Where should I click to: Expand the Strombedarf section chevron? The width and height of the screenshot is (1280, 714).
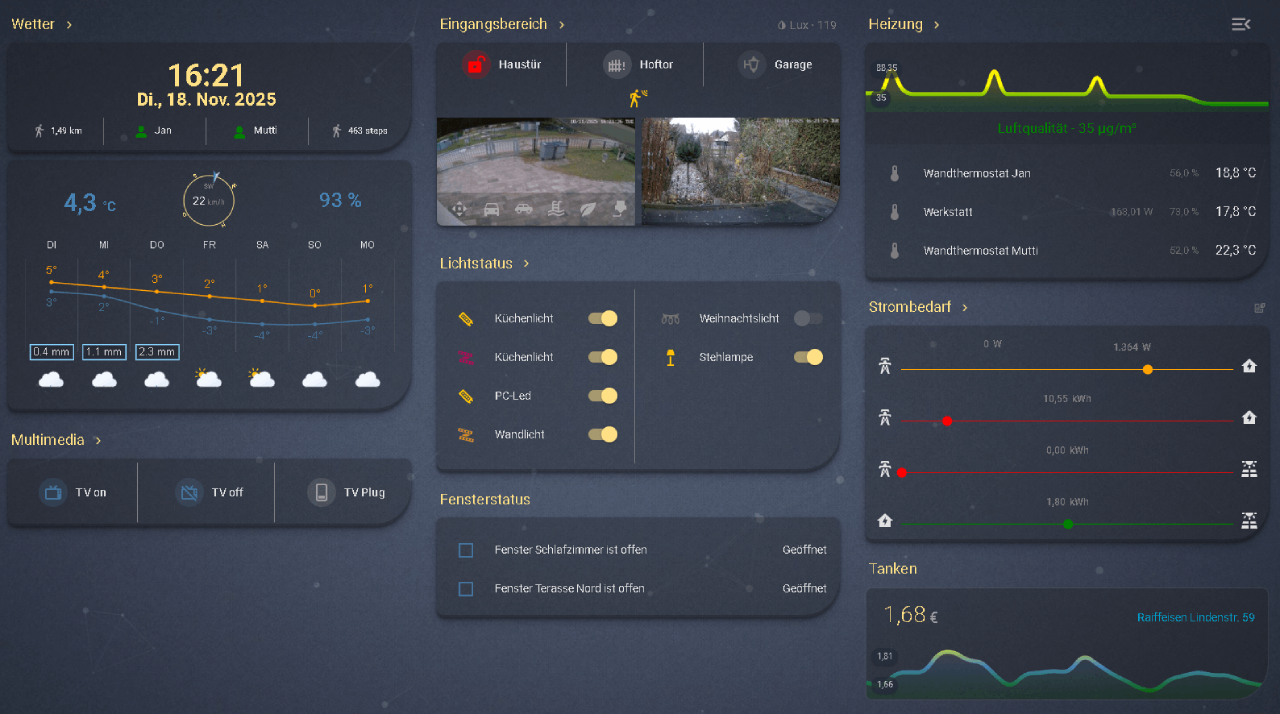coord(965,308)
